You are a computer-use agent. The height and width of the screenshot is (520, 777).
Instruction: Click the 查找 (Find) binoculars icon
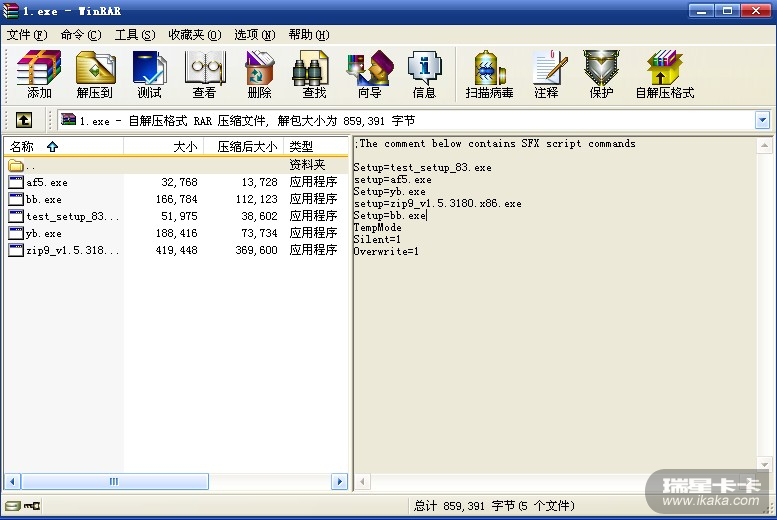coord(311,67)
